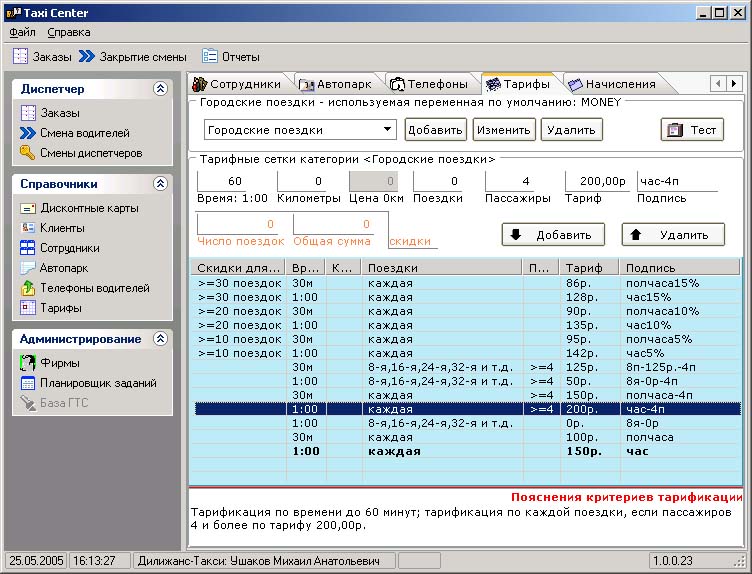Click the Автопарк sidebar icon
752x574 pixels.
[x=27, y=268]
